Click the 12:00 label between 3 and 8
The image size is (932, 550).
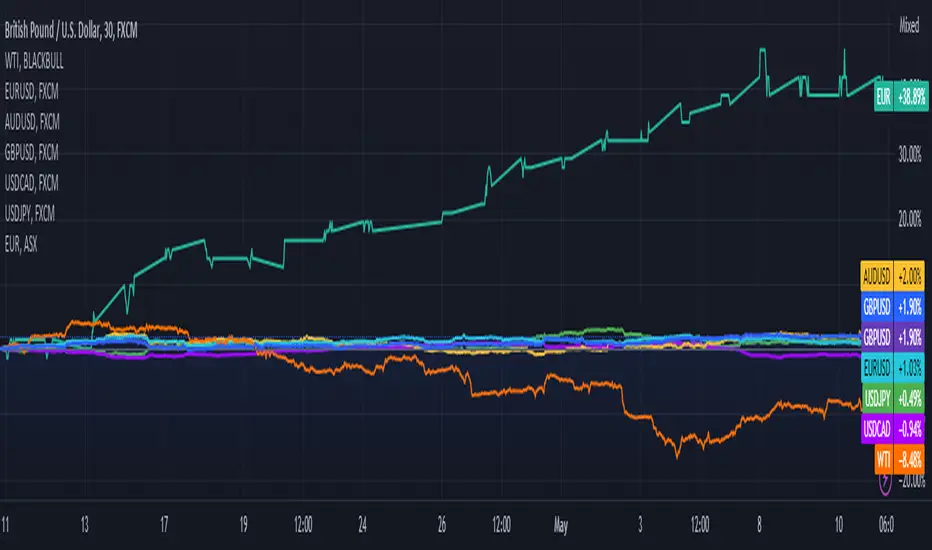tap(700, 525)
